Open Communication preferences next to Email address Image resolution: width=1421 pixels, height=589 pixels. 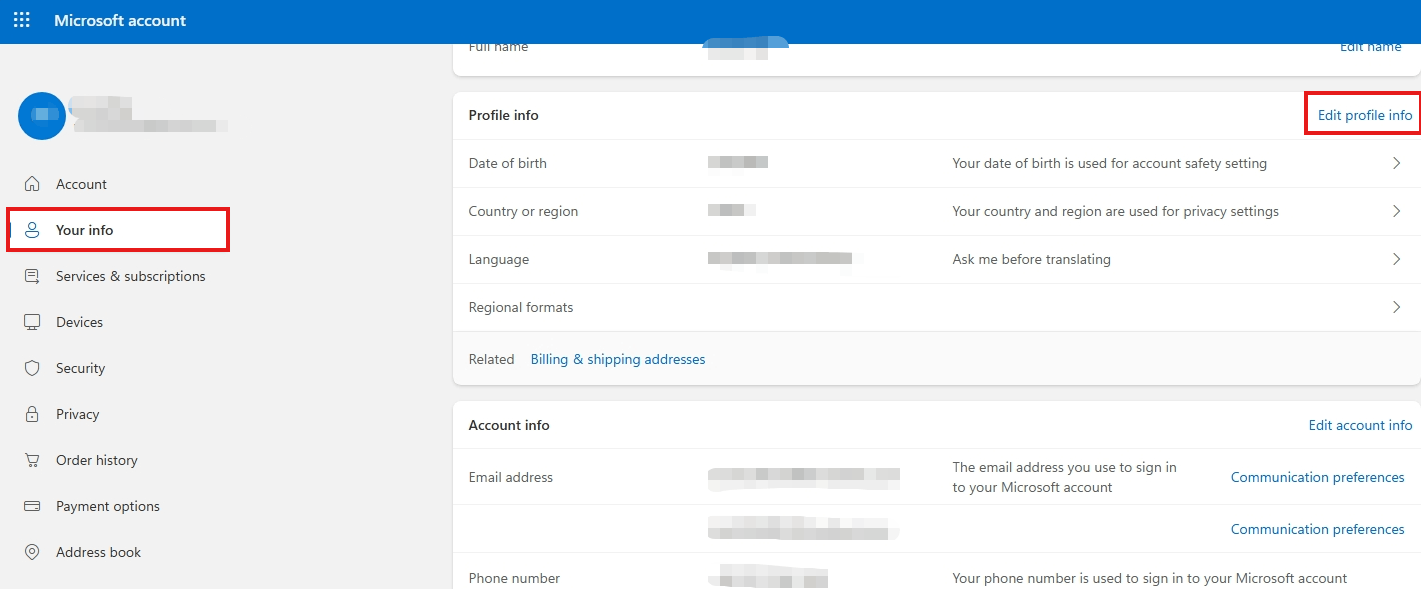coord(1317,477)
